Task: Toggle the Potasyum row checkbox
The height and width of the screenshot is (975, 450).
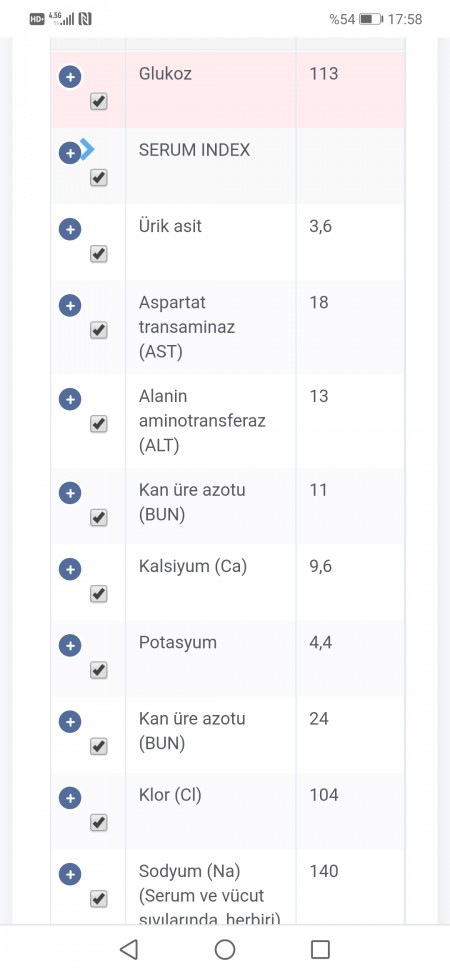Action: tap(99, 670)
